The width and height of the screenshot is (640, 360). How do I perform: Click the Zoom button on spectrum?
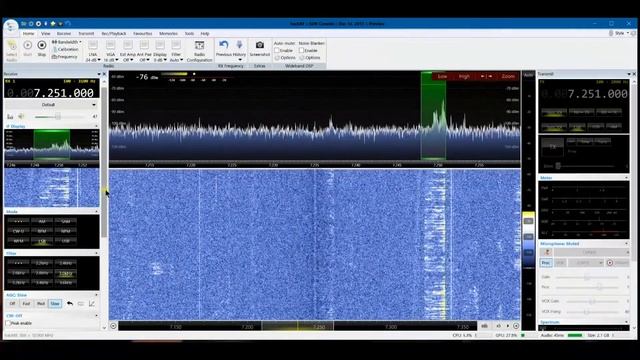[x=508, y=76]
